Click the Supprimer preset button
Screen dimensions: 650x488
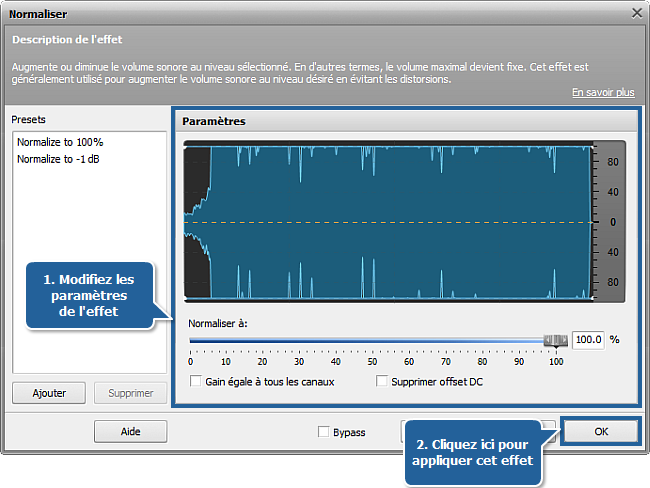coord(131,393)
